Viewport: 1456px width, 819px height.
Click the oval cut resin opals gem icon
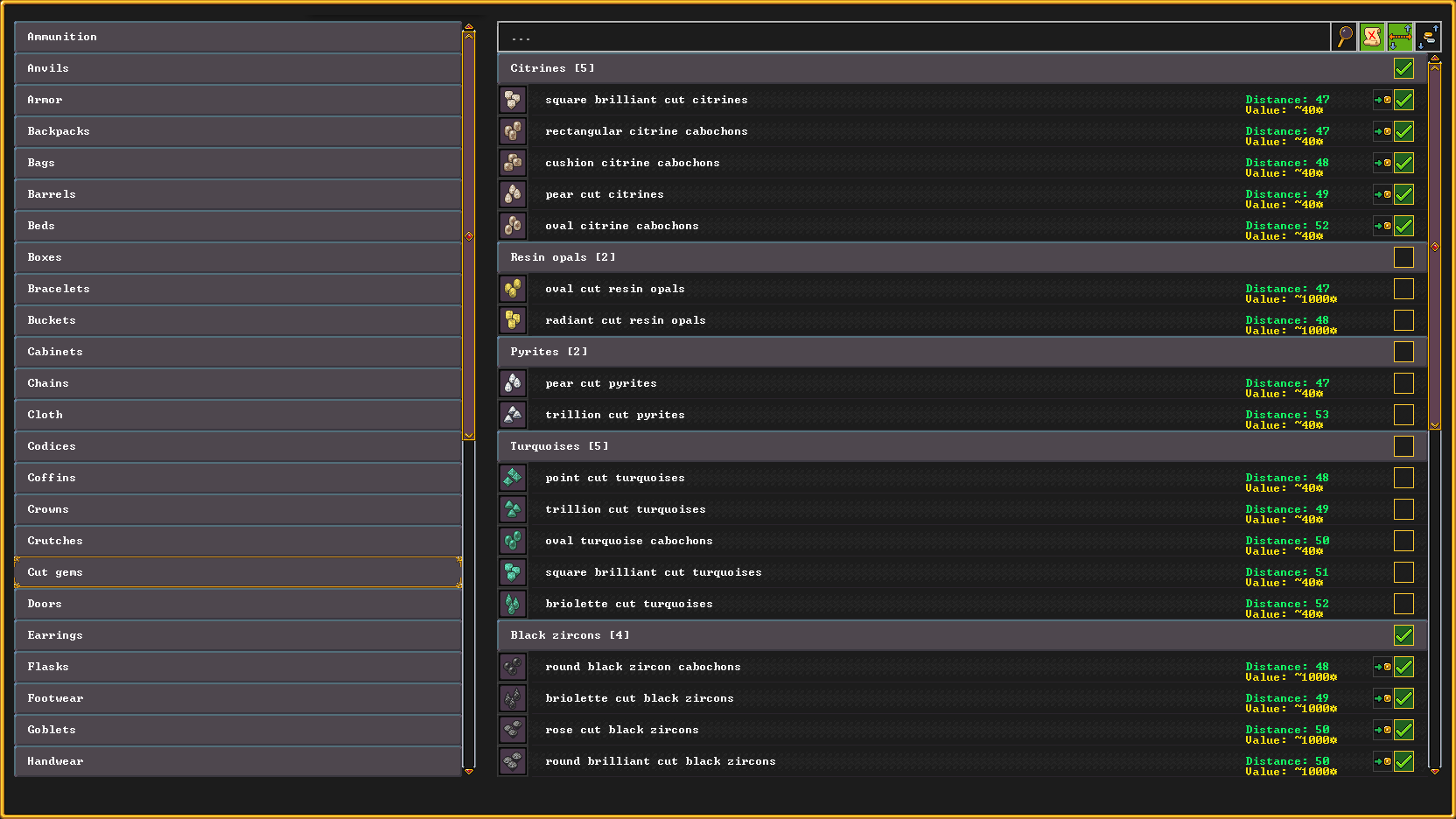coord(513,289)
